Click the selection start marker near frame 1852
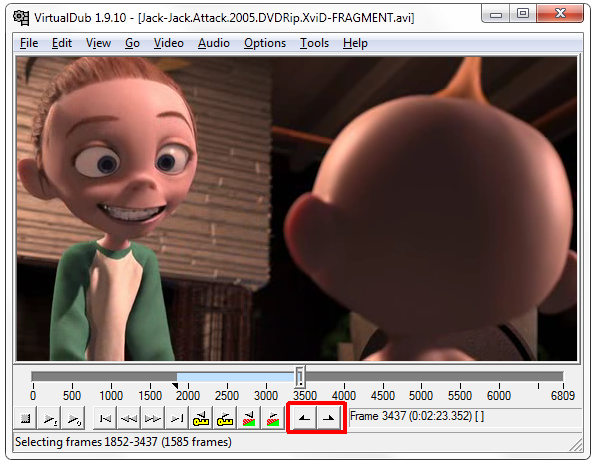Image resolution: width=594 pixels, height=464 pixels. pos(175,386)
